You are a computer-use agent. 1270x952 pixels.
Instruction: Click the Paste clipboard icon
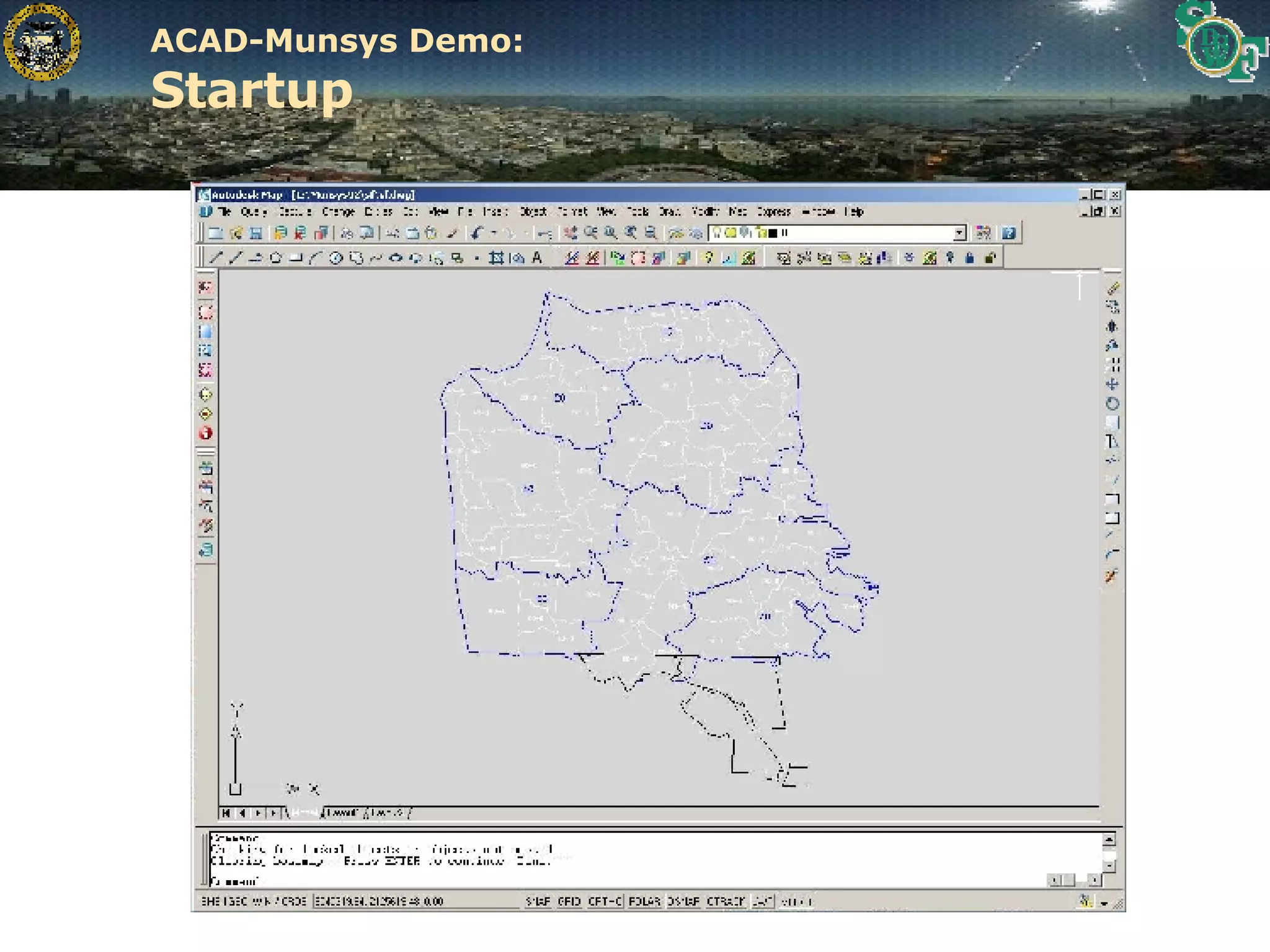pyautogui.click(x=431, y=233)
